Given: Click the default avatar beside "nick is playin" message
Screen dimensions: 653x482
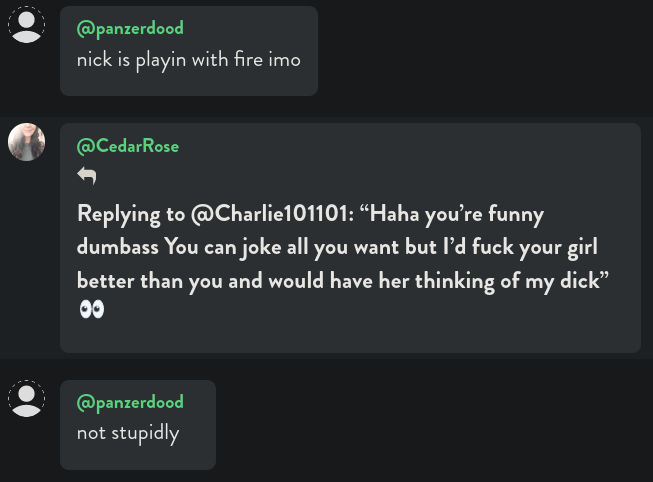Looking at the screenshot, I should (x=27, y=25).
